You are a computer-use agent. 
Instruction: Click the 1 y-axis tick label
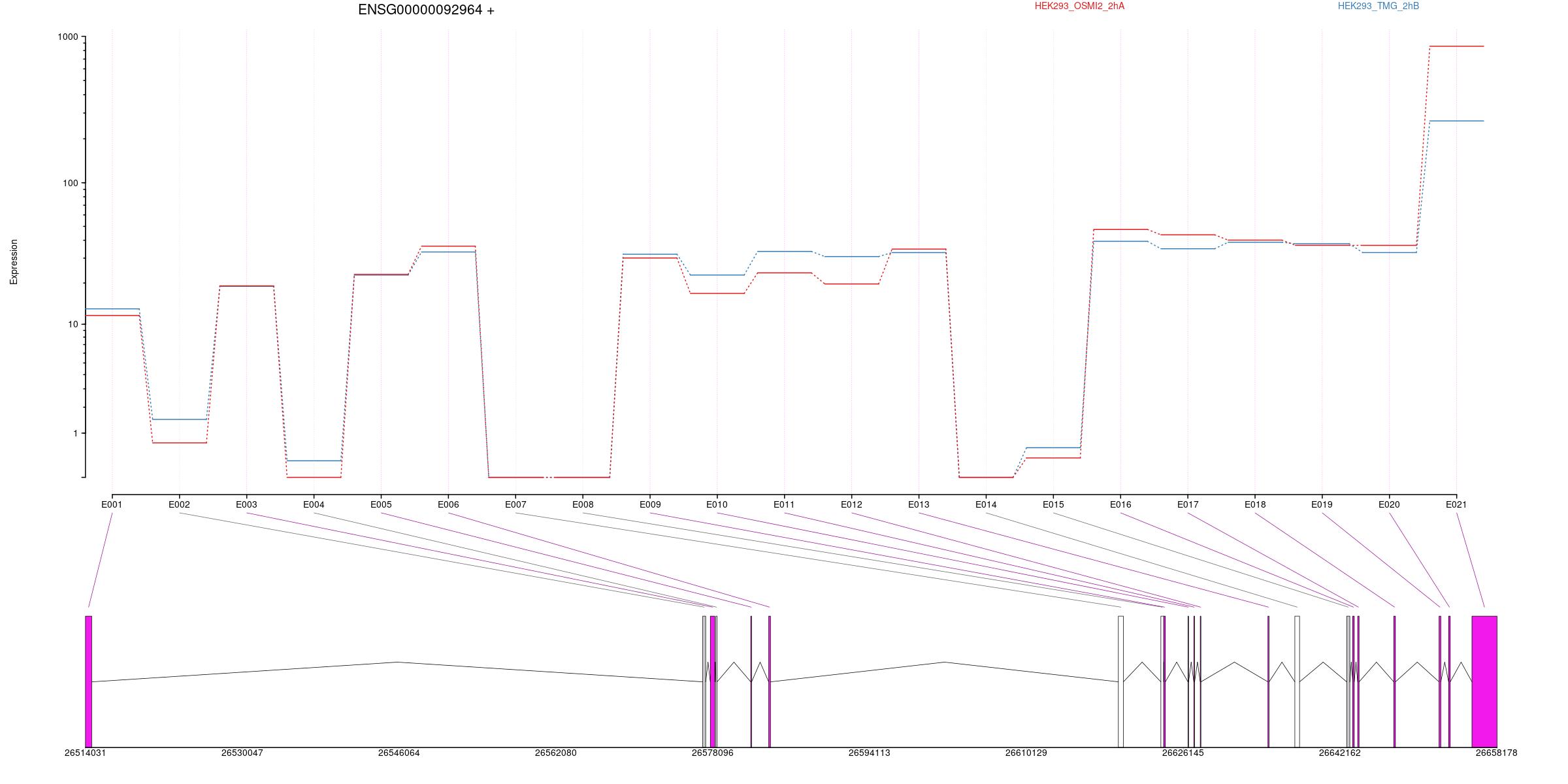[76, 434]
